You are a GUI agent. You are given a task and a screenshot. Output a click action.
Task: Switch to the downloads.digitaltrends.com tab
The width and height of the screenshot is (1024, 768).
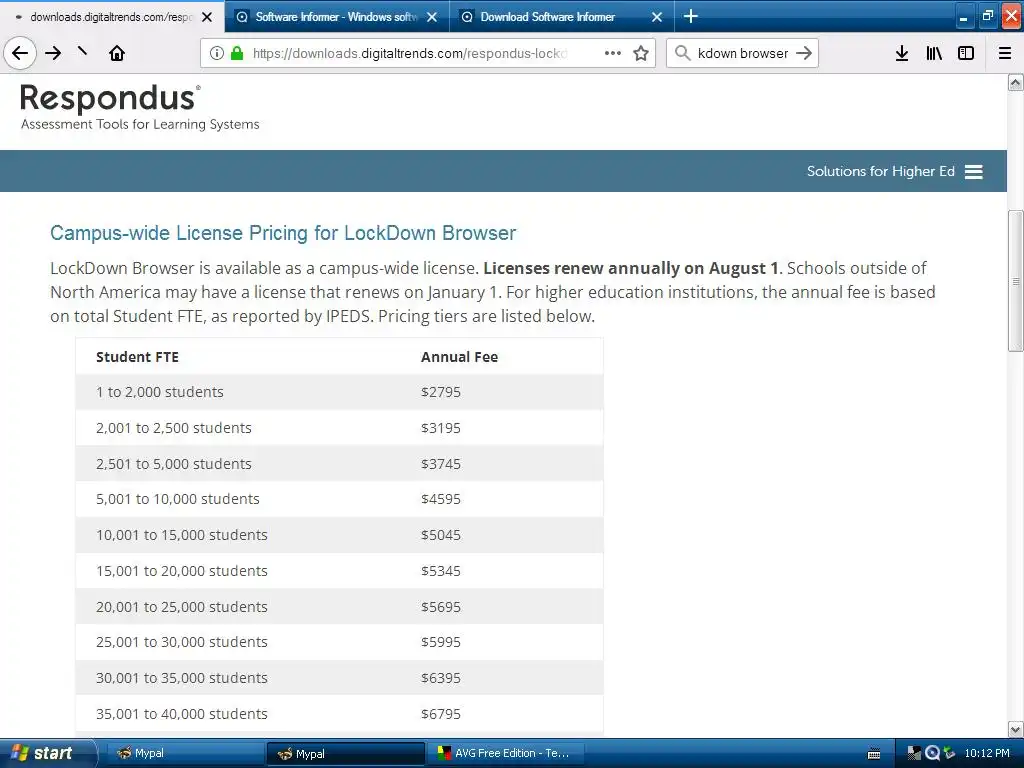111,17
